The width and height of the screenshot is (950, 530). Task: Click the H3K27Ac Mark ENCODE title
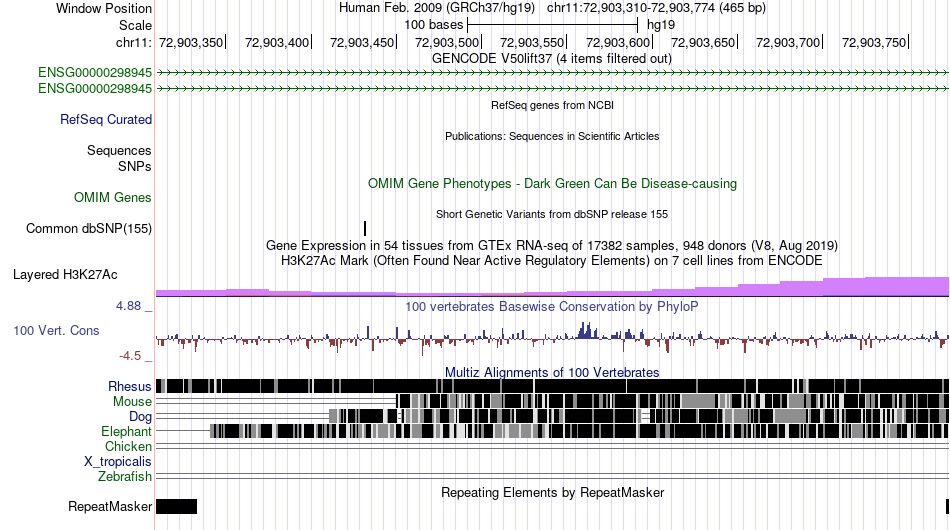[x=552, y=260]
